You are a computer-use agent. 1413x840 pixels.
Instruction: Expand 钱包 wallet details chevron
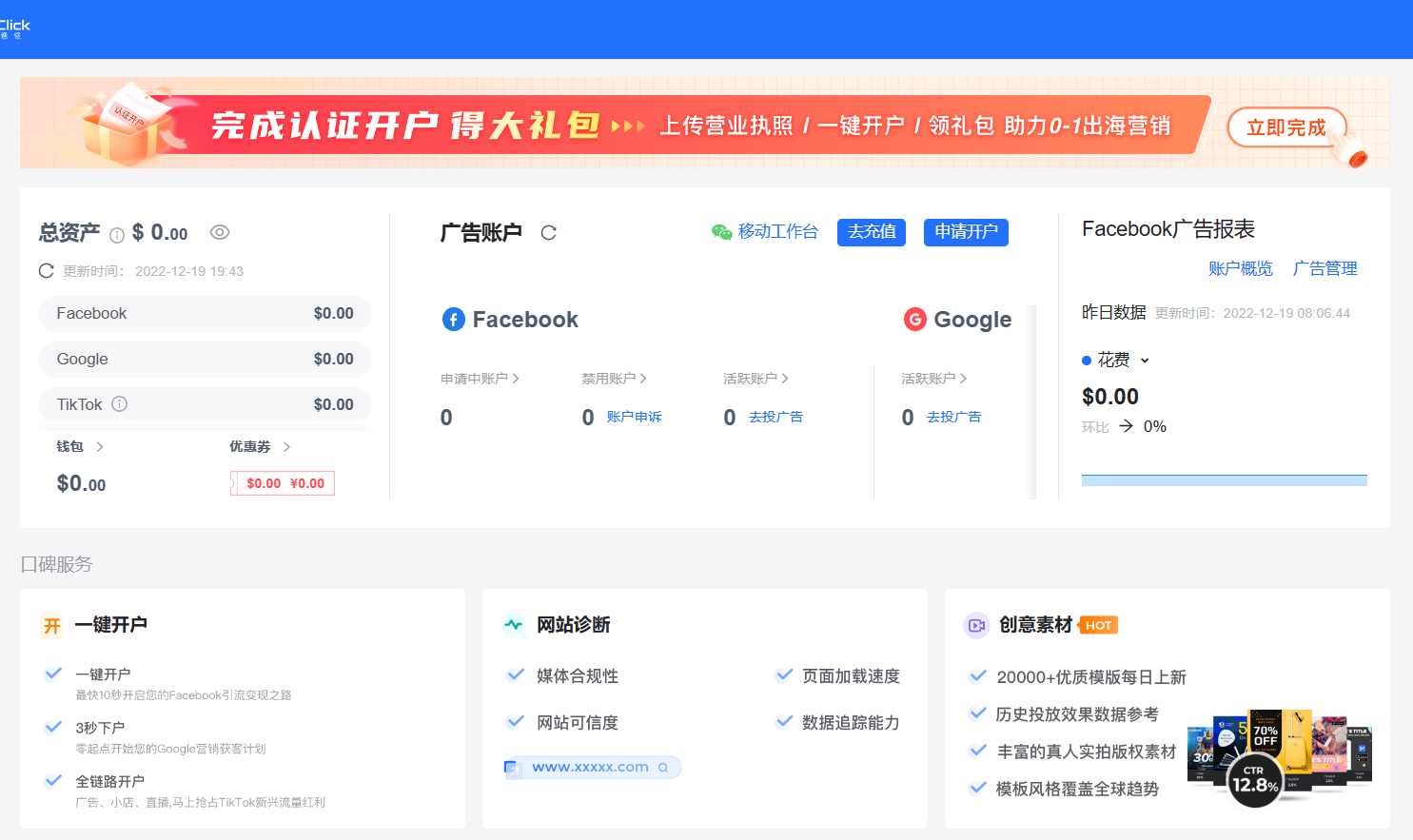100,446
